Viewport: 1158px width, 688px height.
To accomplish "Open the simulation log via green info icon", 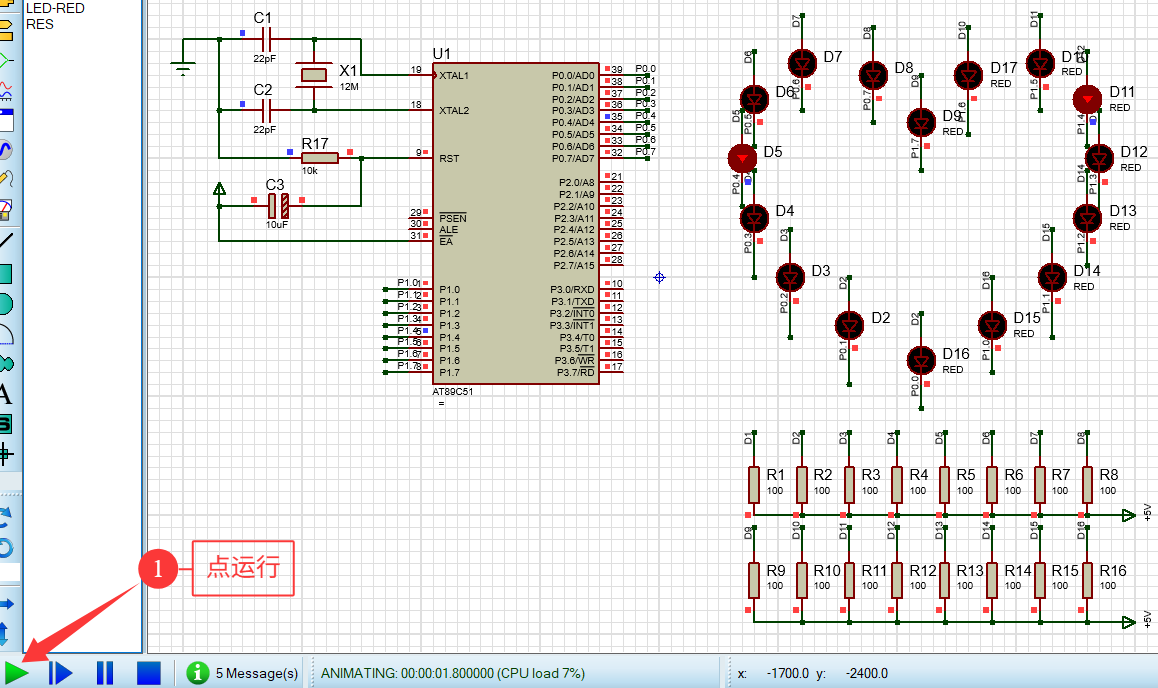I will point(197,673).
